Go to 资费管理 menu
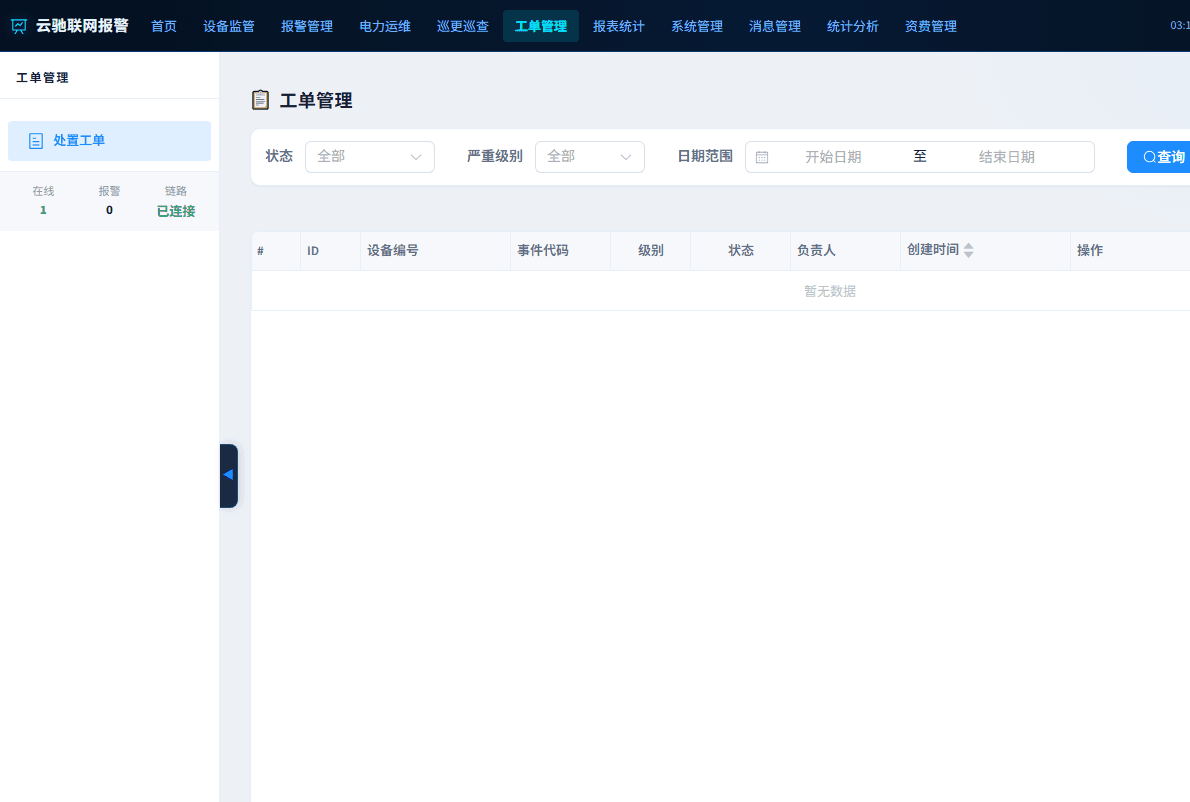 930,27
